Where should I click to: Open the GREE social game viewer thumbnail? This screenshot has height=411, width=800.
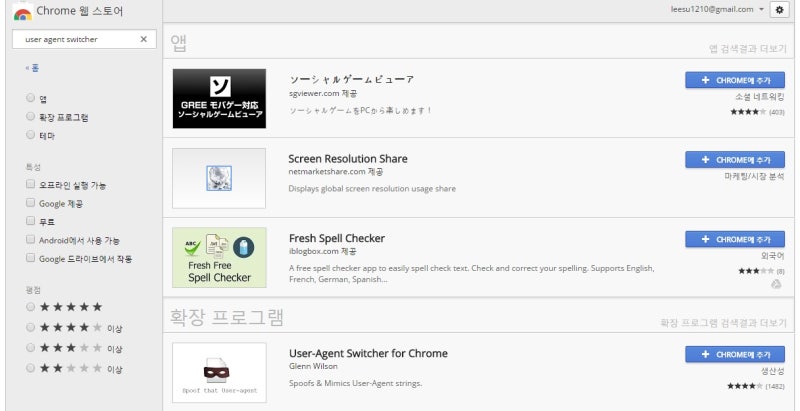click(x=219, y=98)
